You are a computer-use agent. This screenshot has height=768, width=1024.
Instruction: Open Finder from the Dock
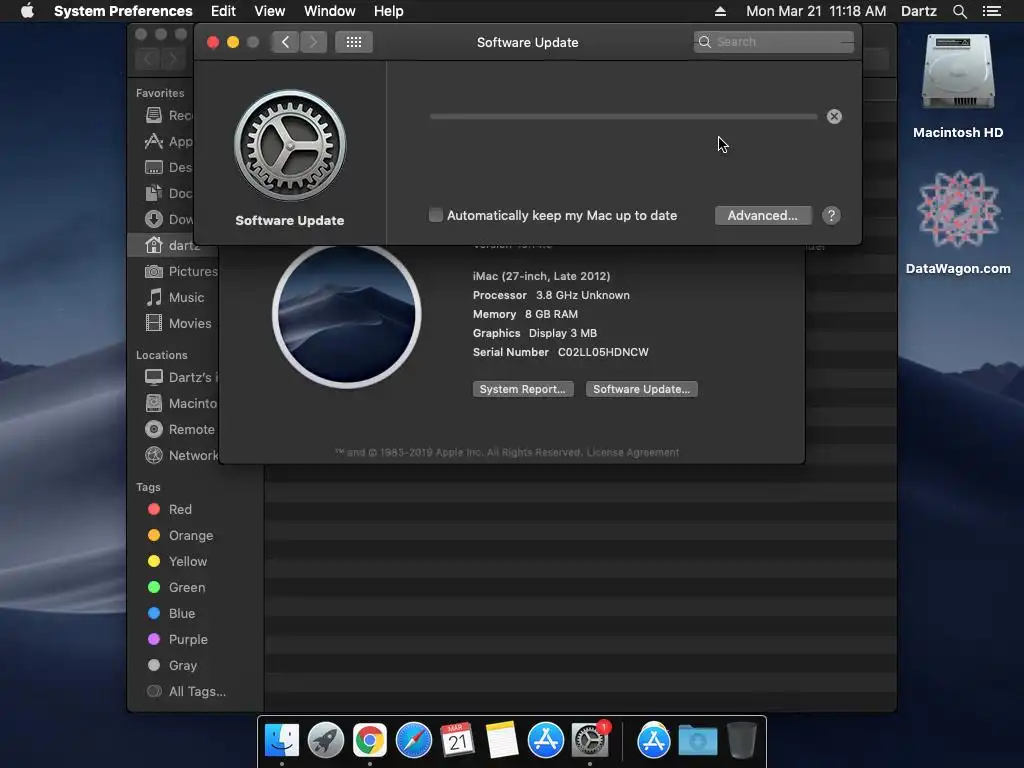click(281, 741)
